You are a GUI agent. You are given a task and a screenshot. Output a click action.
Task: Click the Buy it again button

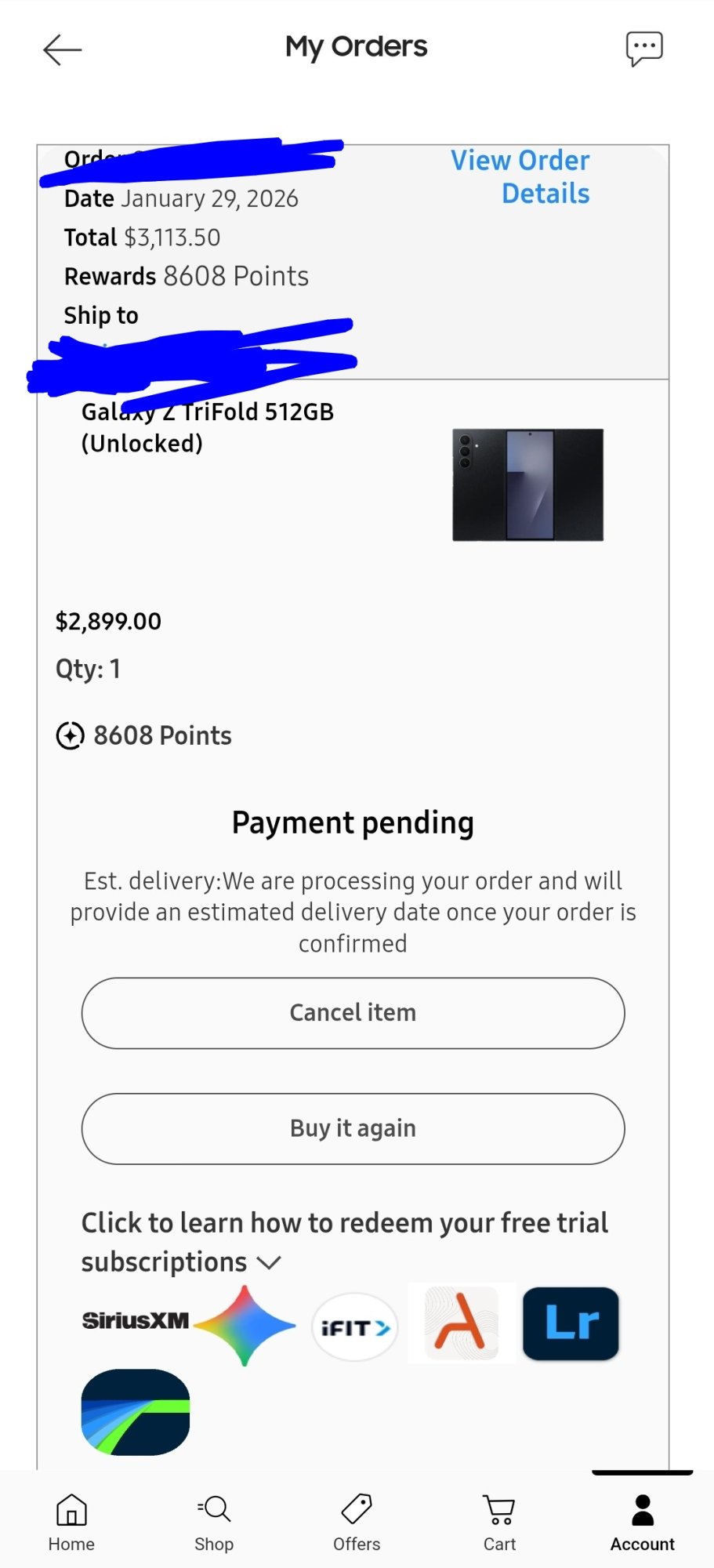point(353,1129)
